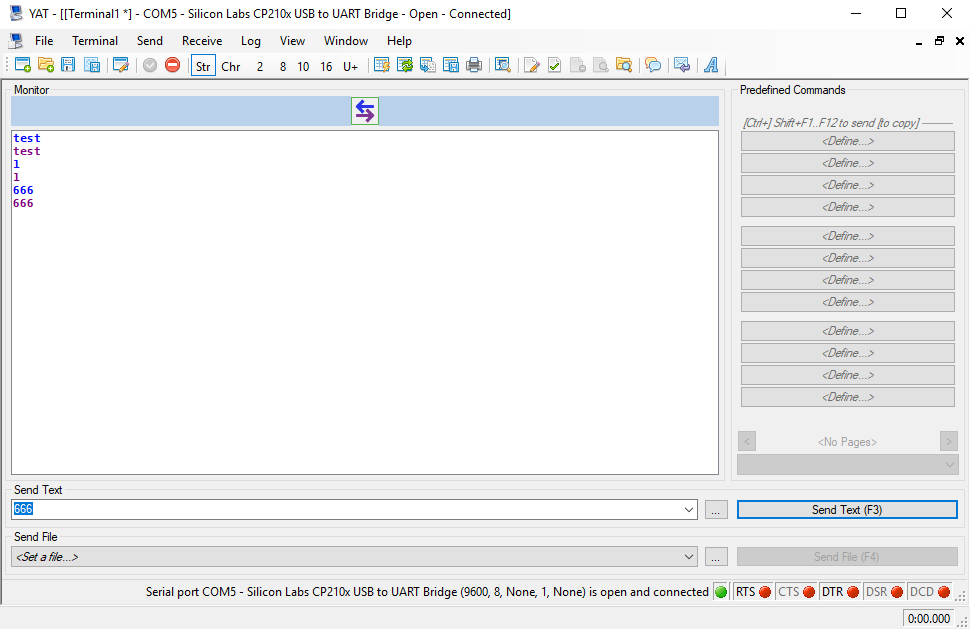Viewport: 970px width, 629px height.
Task: Open the predefined pages dropdown combo
Action: (848, 464)
